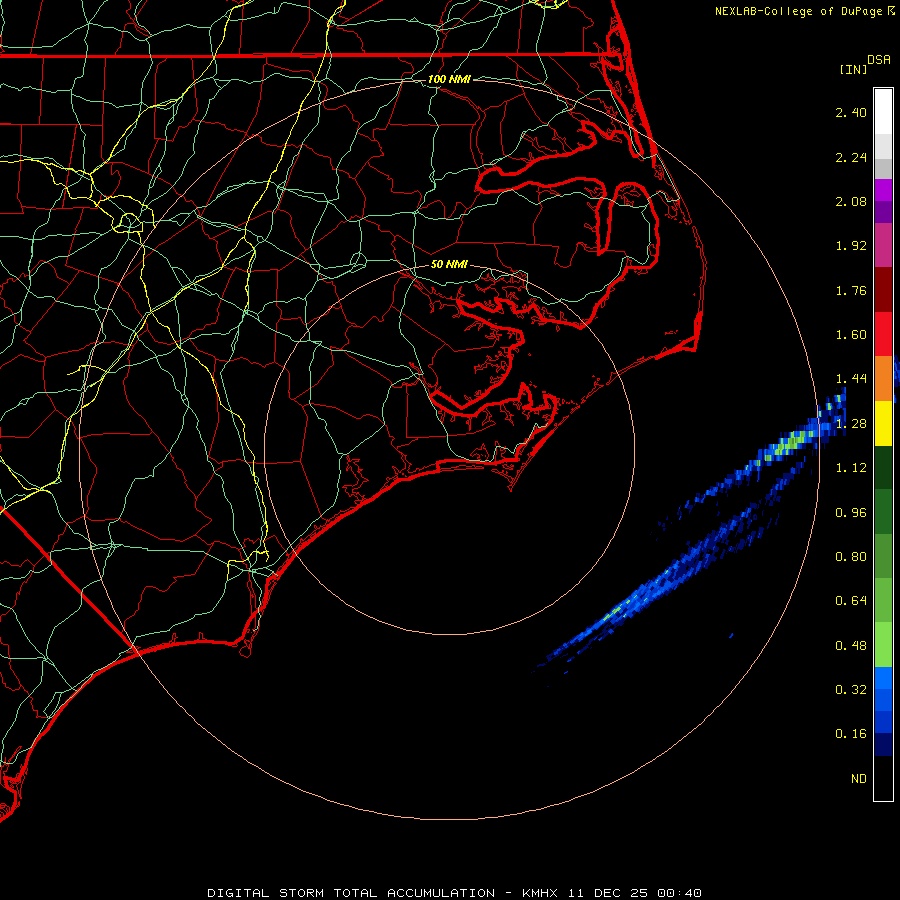Viewport: 900px width, 900px height.
Task: Click the 1.44 legend value
Action: pos(851,379)
